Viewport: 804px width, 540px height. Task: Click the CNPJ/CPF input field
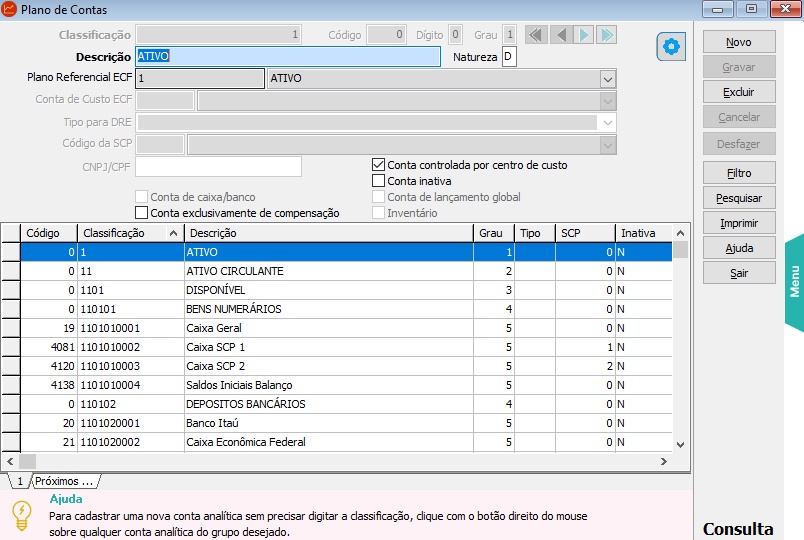[218, 167]
